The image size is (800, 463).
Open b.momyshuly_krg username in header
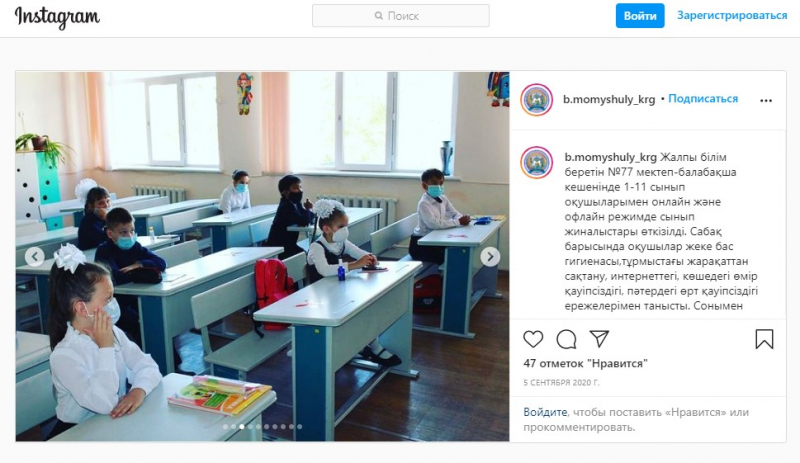[609, 99]
